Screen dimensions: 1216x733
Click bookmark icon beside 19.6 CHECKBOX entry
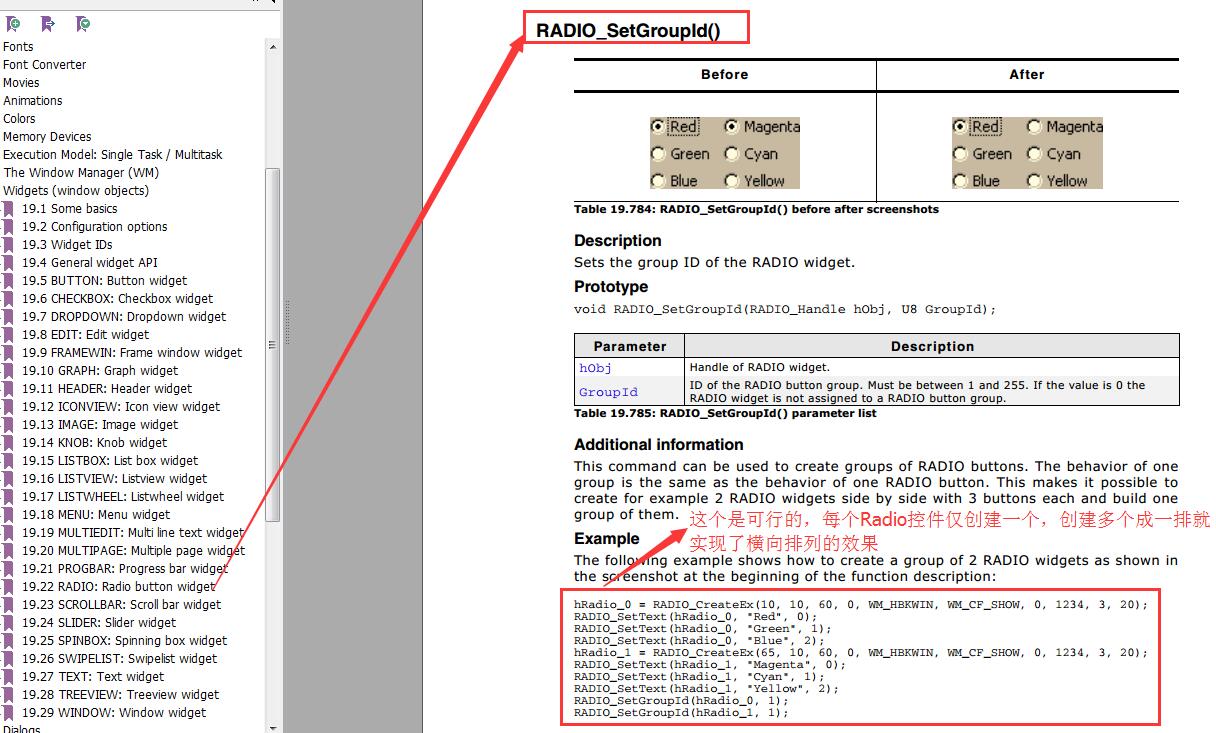point(9,299)
